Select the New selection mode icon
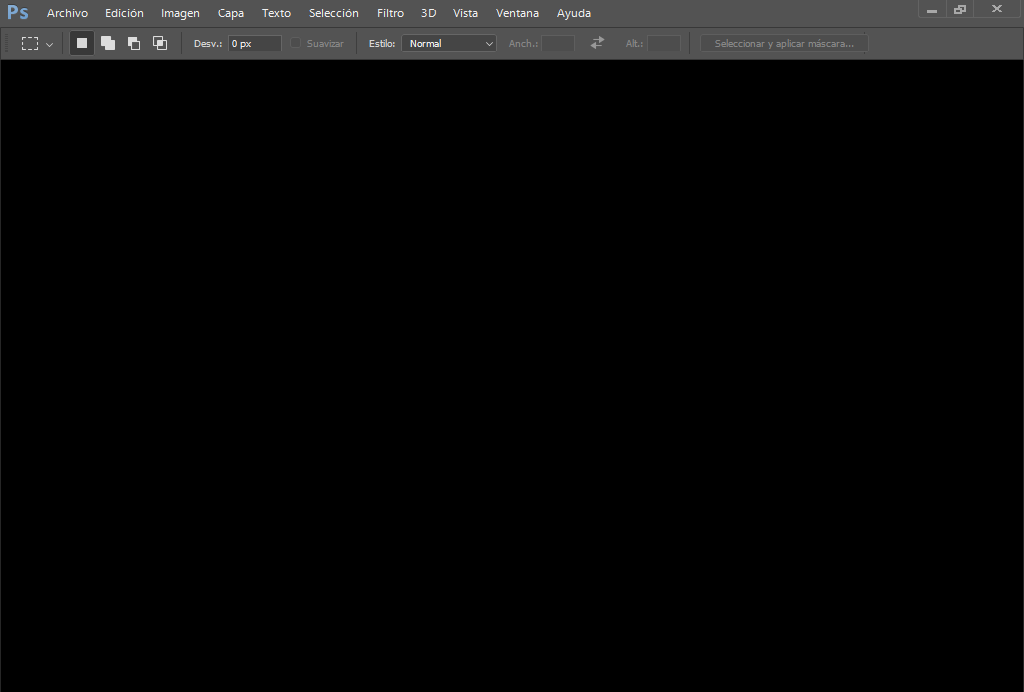Image resolution: width=1024 pixels, height=692 pixels. 81,43
